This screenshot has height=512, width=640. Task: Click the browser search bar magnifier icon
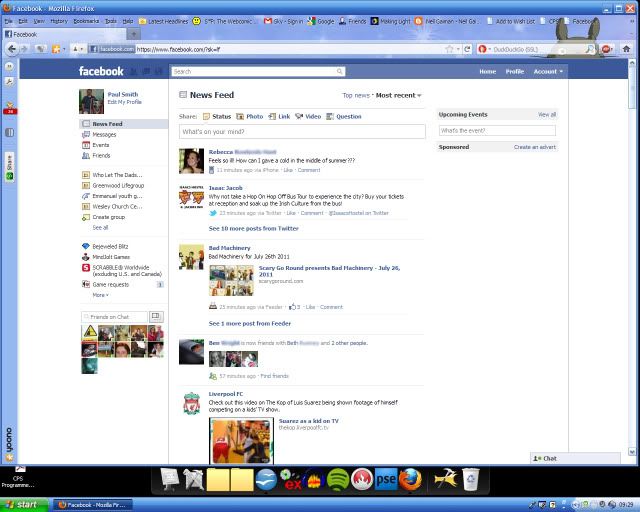click(x=590, y=49)
